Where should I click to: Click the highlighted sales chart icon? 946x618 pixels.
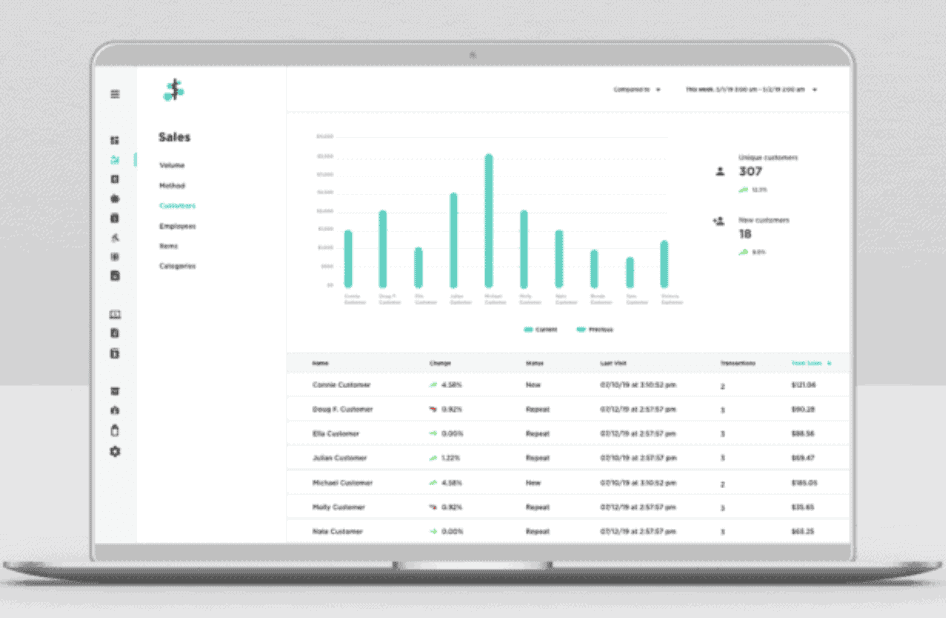(115, 158)
